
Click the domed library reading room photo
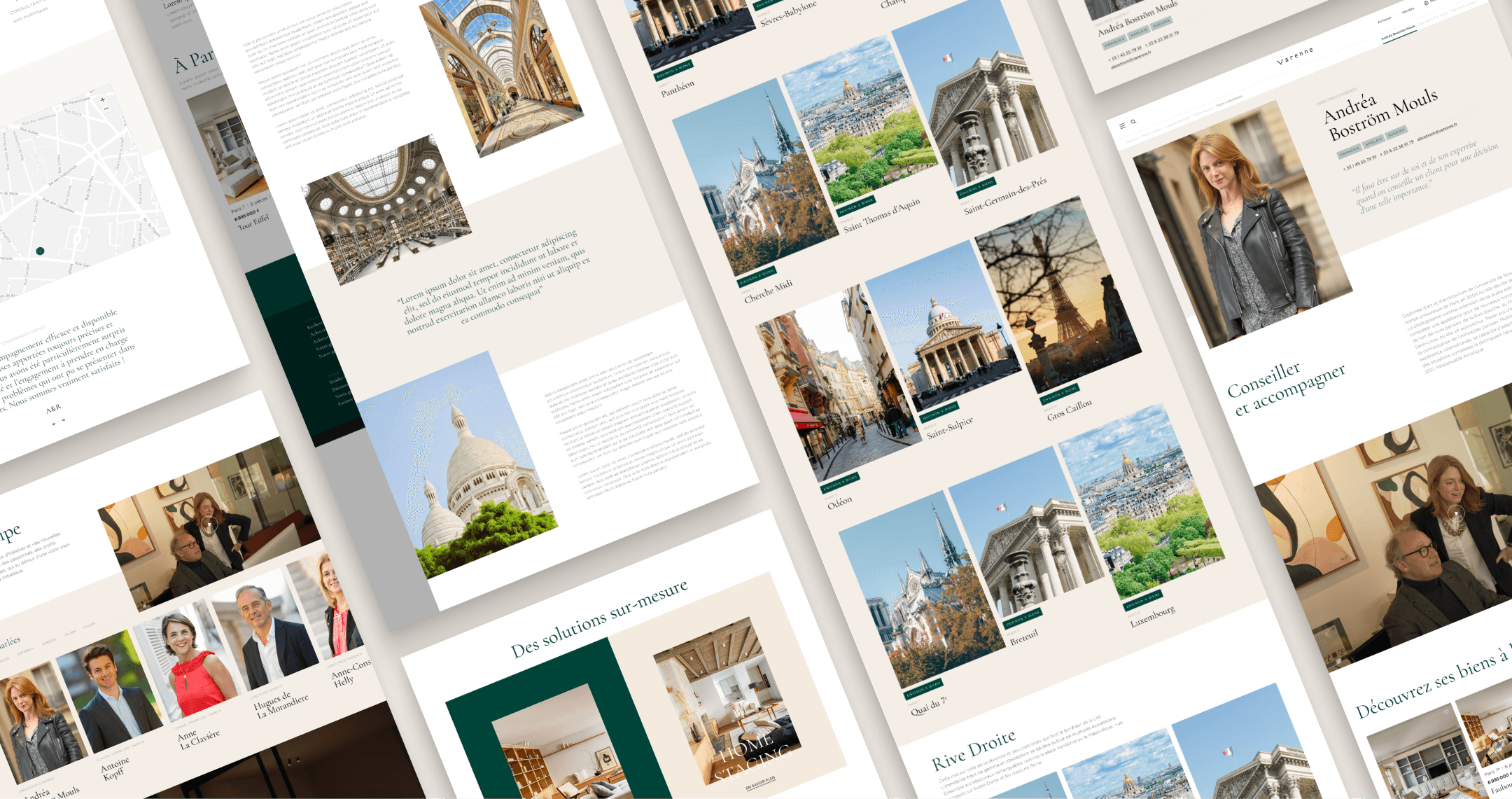coord(388,209)
